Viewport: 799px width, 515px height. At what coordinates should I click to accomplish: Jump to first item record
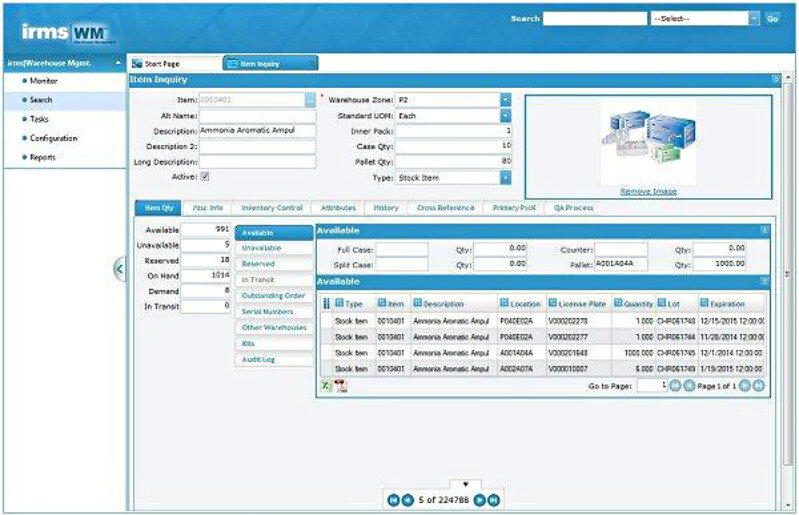pos(393,500)
